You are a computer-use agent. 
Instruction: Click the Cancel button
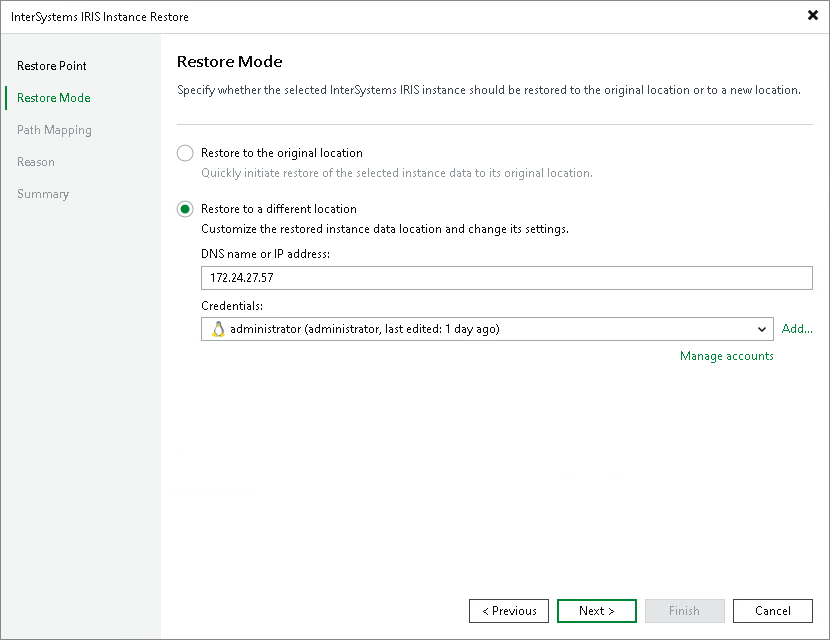pyautogui.click(x=772, y=611)
